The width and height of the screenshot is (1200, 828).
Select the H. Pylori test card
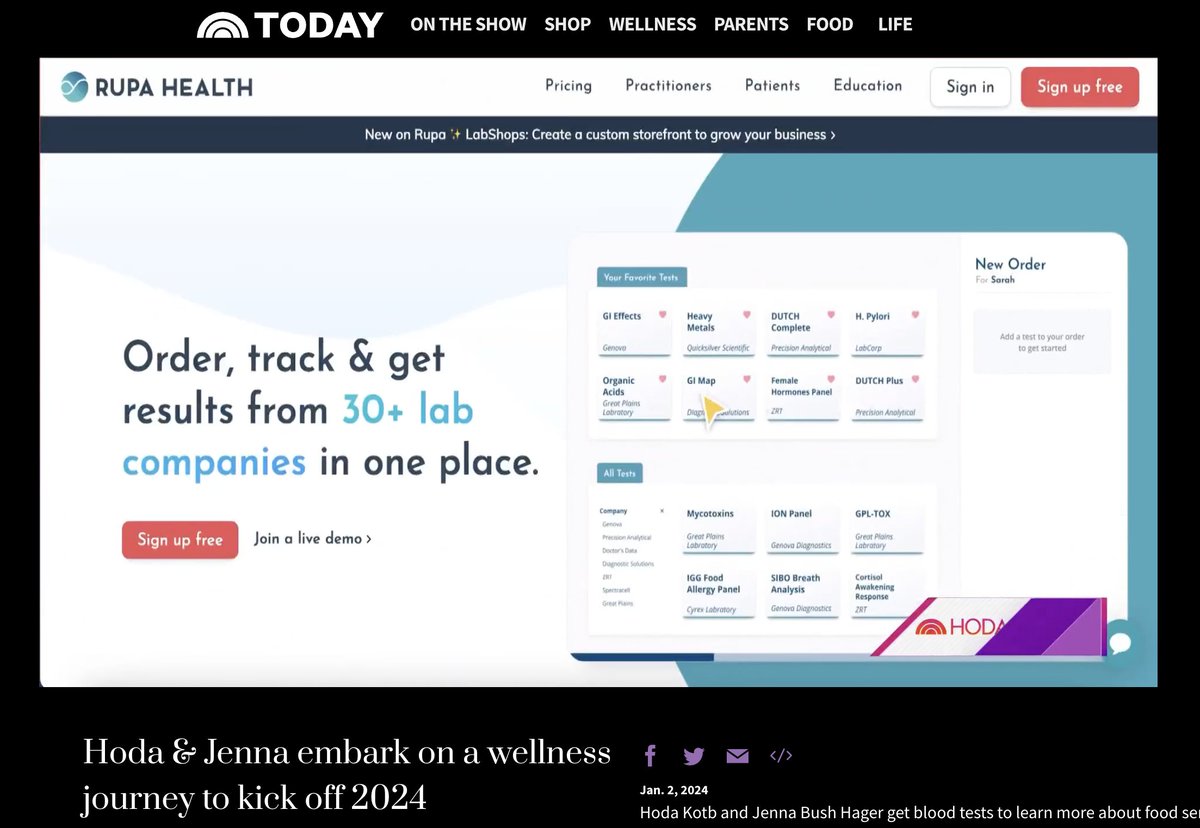[888, 332]
